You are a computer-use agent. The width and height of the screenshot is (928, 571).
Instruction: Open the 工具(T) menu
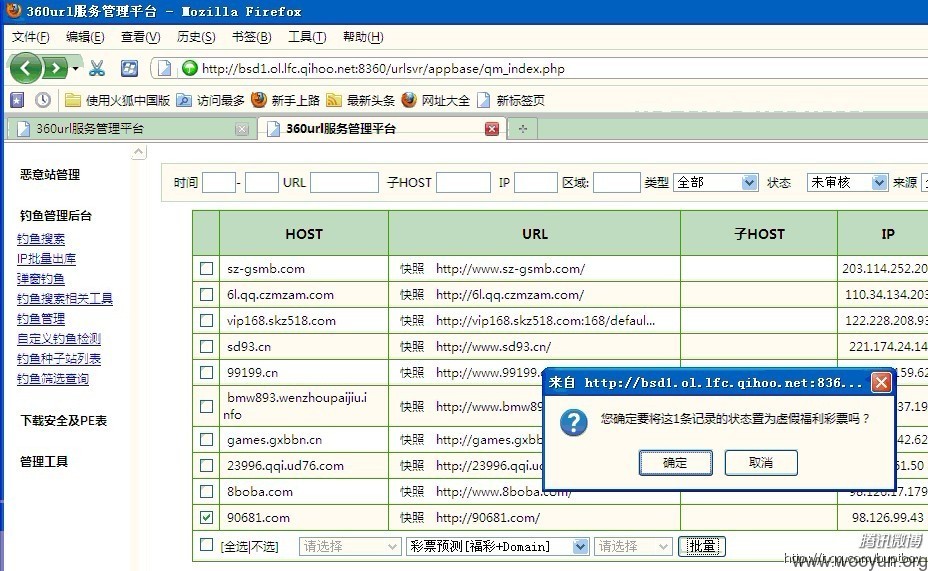click(307, 37)
